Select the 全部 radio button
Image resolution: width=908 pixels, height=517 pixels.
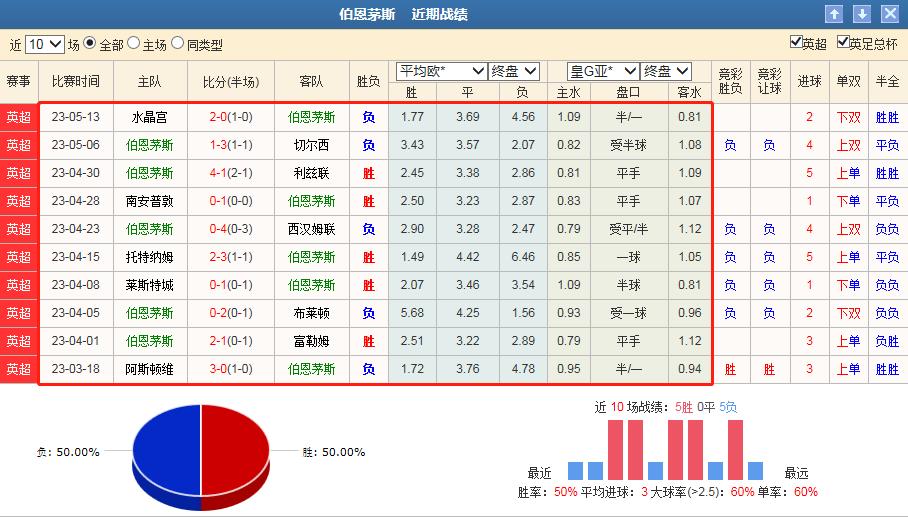[90, 43]
